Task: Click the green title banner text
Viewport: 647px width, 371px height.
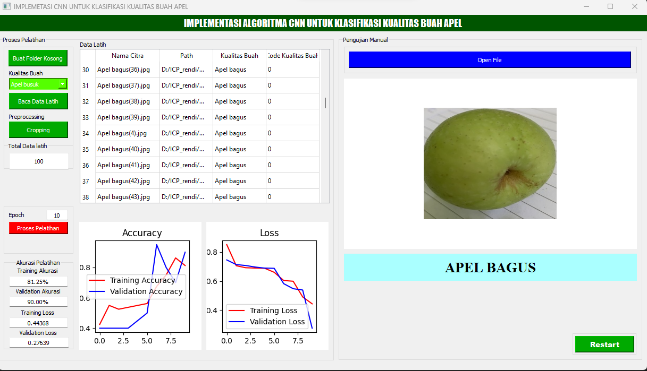Action: (x=323, y=23)
